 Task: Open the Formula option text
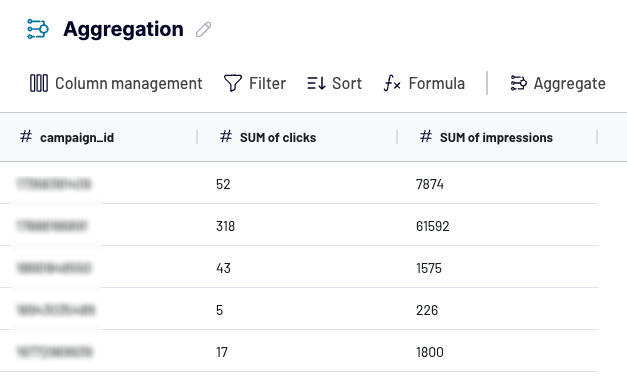coord(437,84)
